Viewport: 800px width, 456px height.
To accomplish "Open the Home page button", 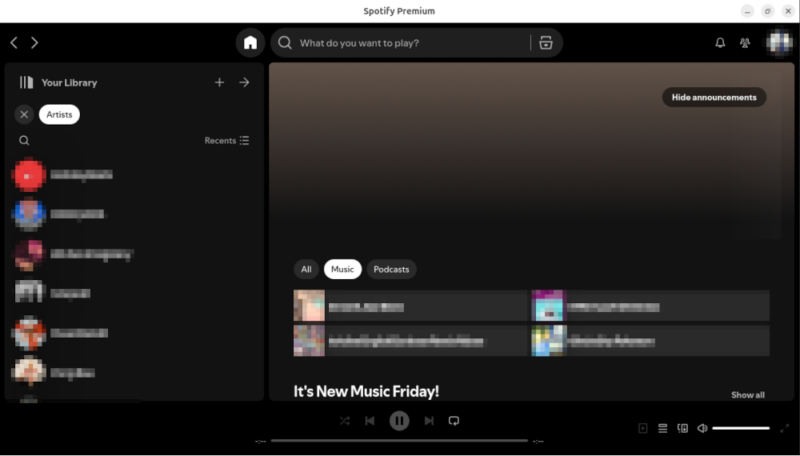I will (251, 43).
